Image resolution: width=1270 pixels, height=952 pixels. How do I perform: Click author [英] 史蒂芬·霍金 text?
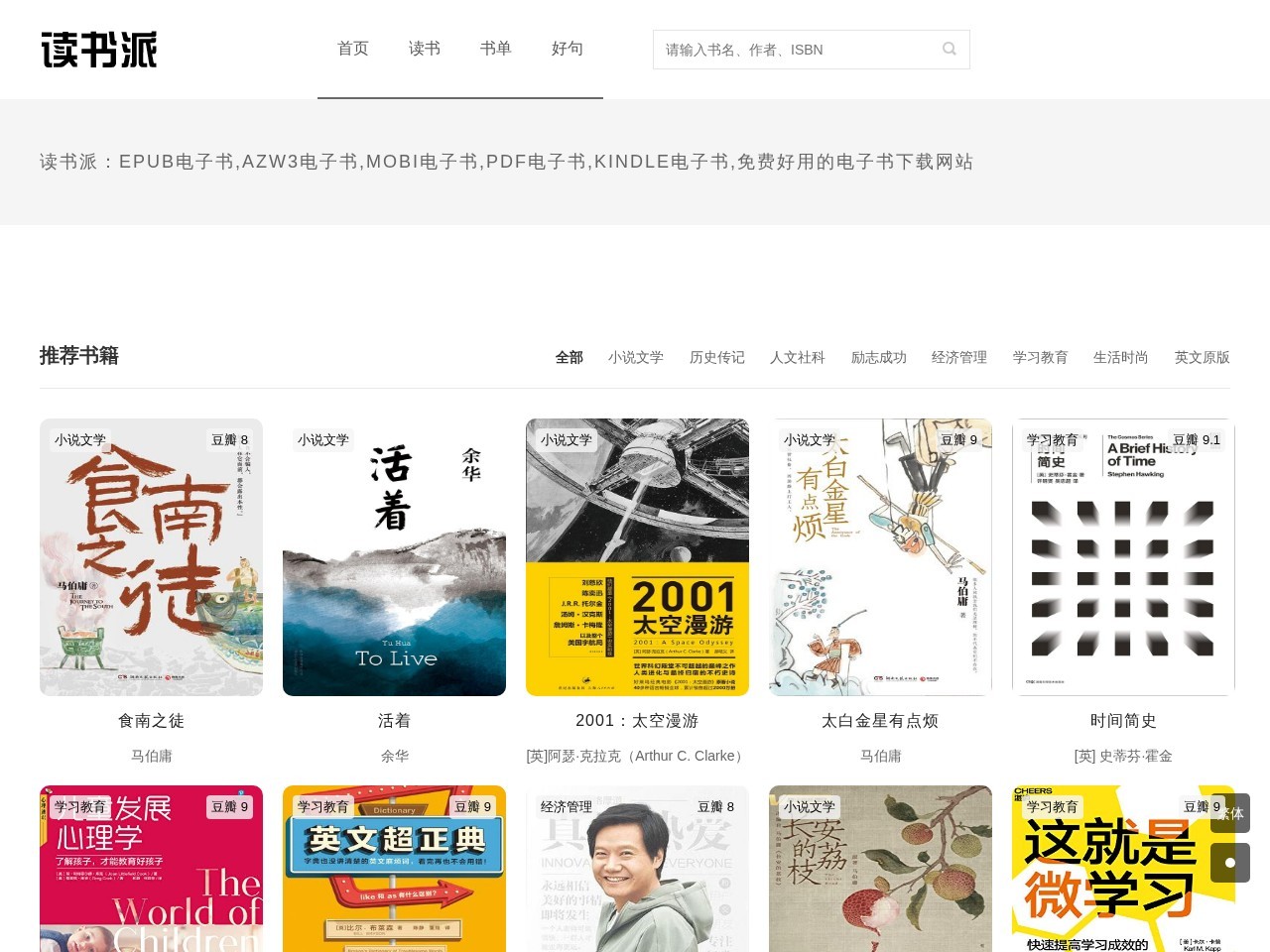[1123, 756]
